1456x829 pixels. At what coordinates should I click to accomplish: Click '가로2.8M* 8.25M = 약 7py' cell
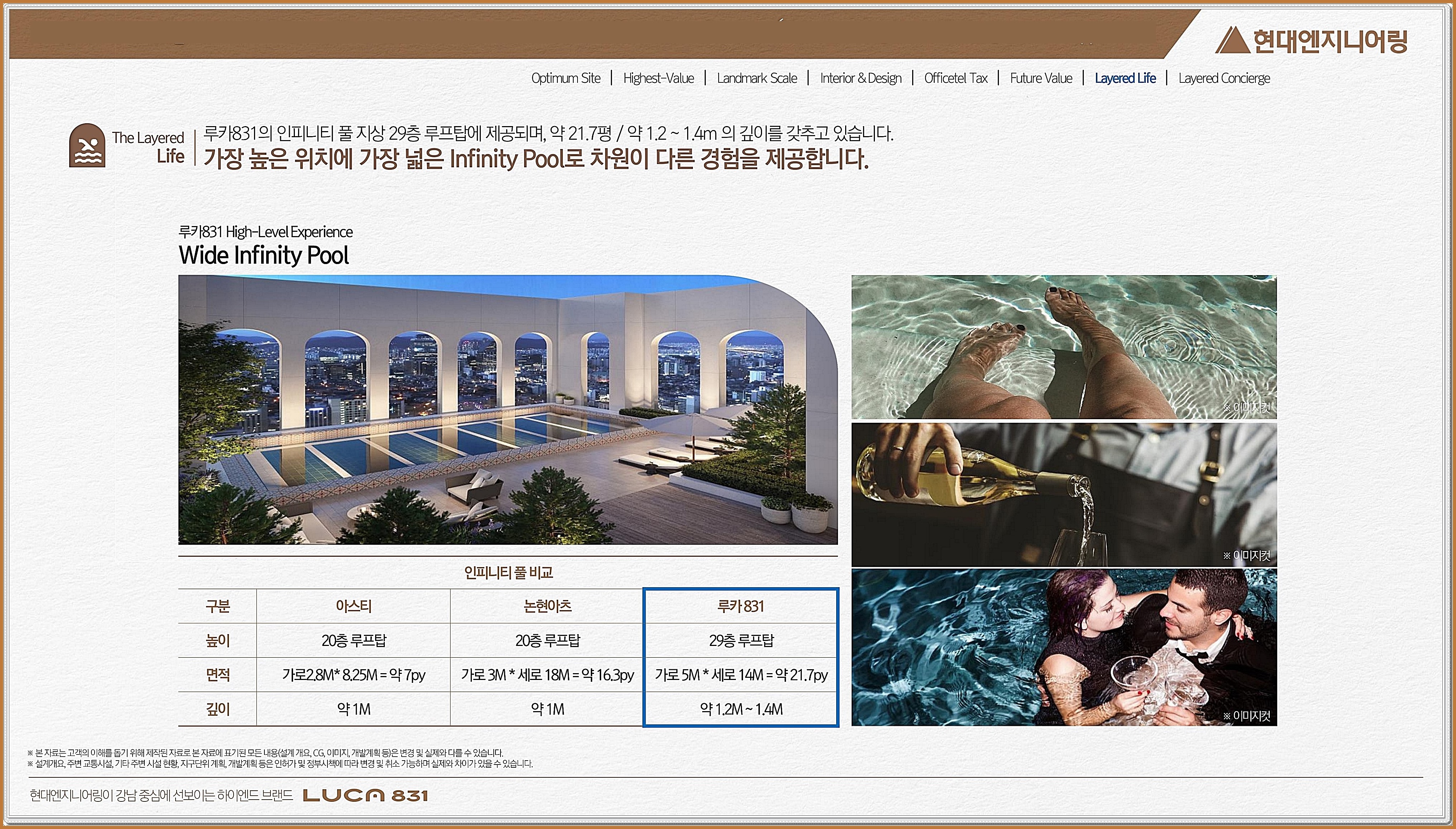(354, 675)
